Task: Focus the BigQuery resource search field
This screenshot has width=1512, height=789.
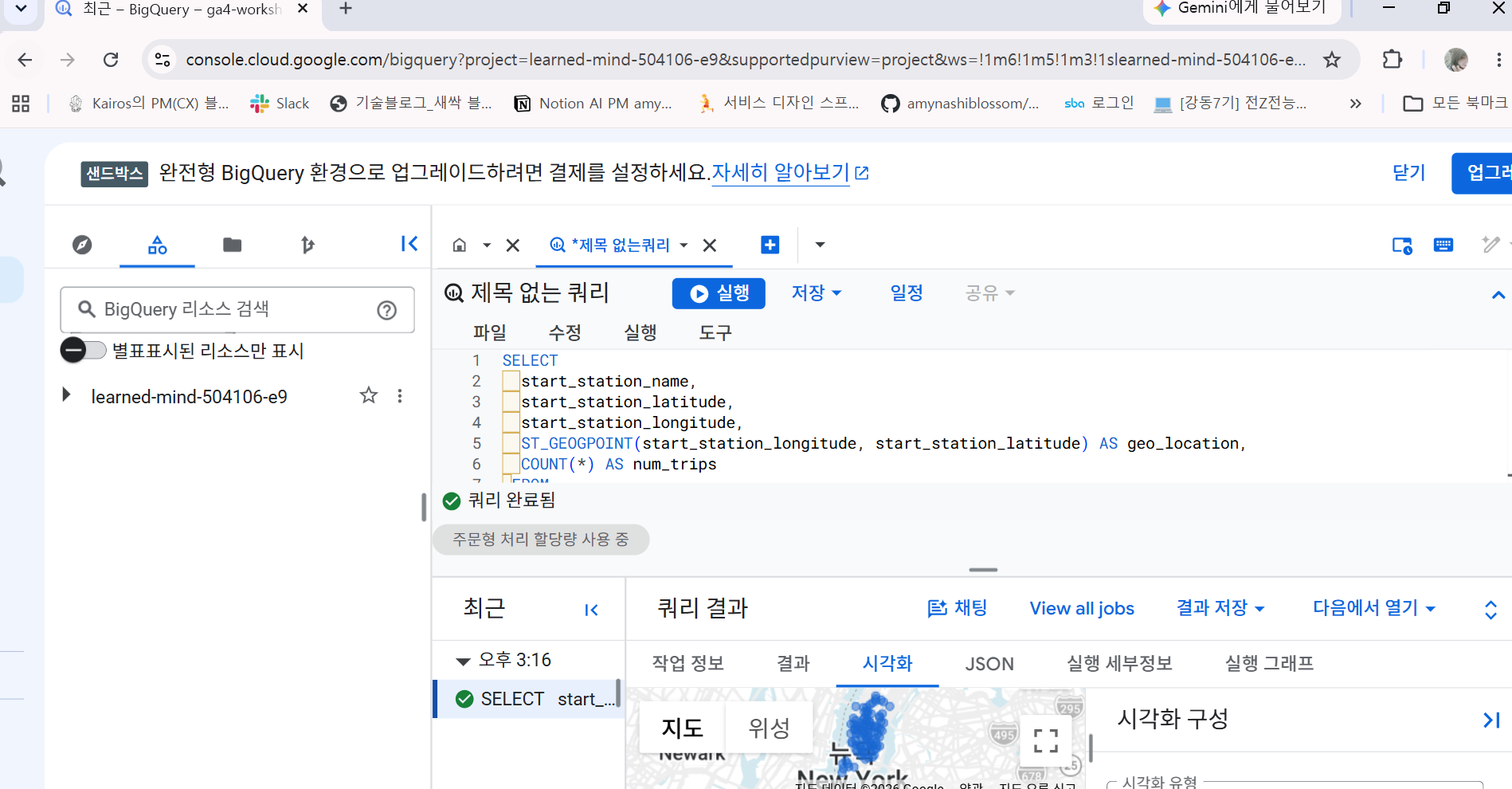Action: tap(237, 309)
